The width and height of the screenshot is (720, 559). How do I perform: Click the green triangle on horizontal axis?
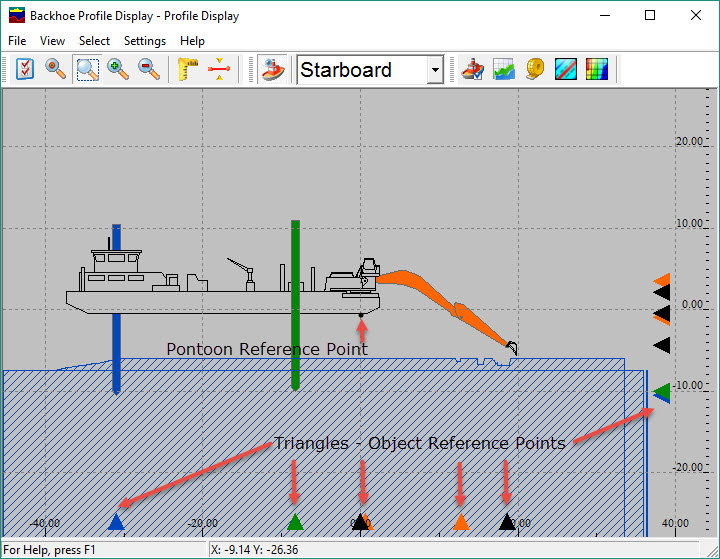pos(295,522)
